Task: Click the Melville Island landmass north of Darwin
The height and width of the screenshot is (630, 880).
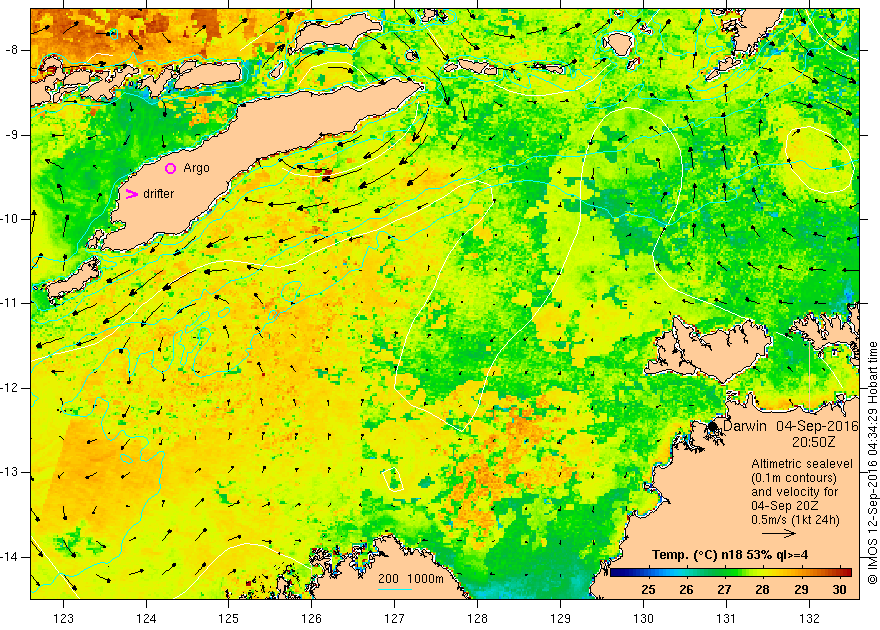Action: (x=708, y=348)
